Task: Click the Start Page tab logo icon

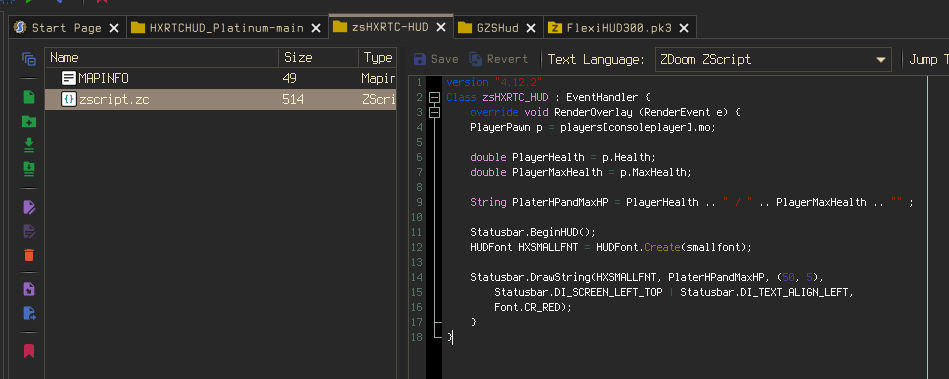Action: tap(21, 28)
